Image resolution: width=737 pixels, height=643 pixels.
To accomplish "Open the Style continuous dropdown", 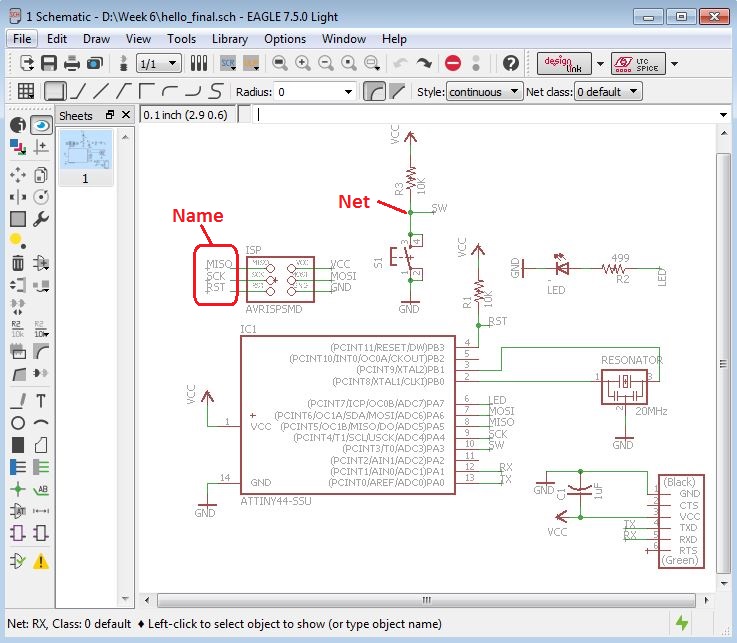I will (x=484, y=92).
